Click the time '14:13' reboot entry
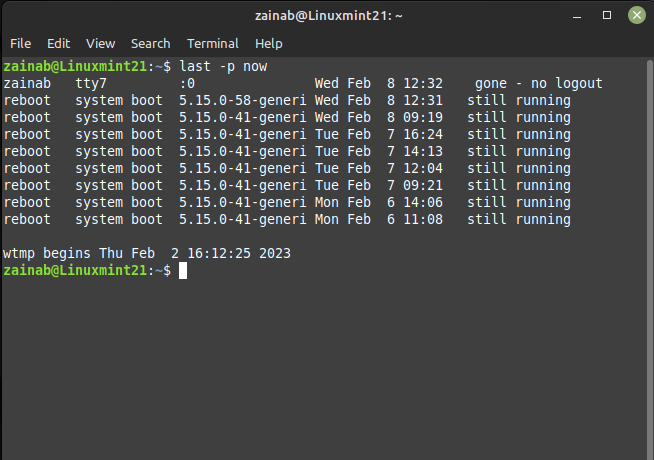654x460 pixels. (423, 151)
